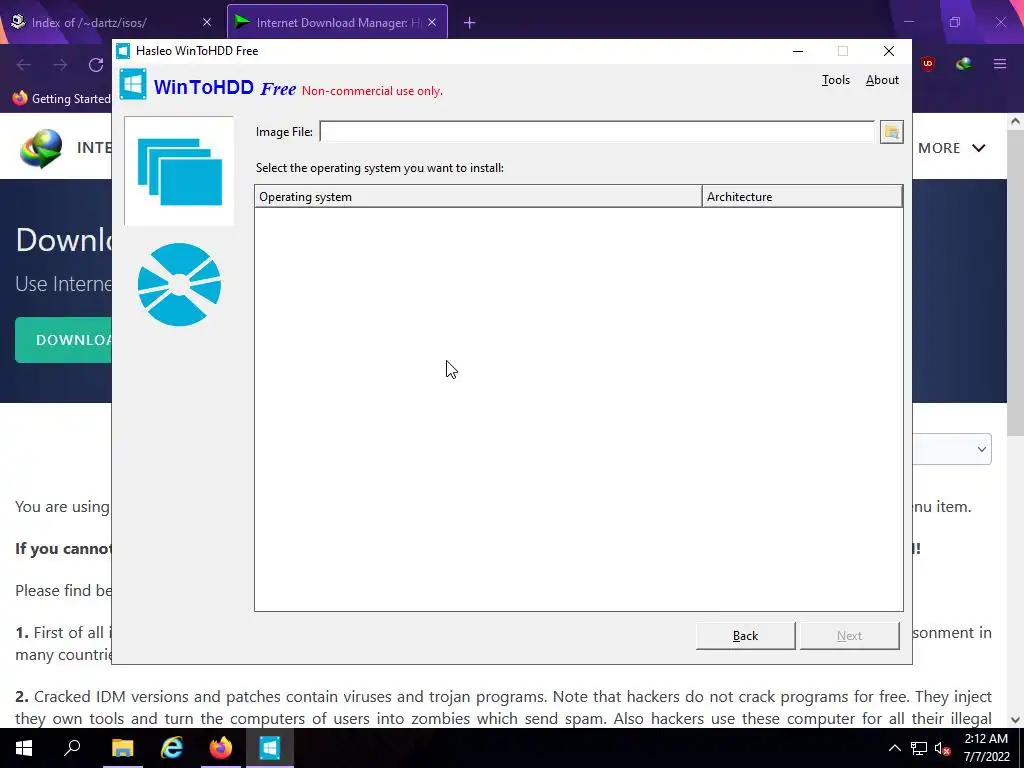Open a new browser tab
This screenshot has width=1024, height=768.
[469, 23]
